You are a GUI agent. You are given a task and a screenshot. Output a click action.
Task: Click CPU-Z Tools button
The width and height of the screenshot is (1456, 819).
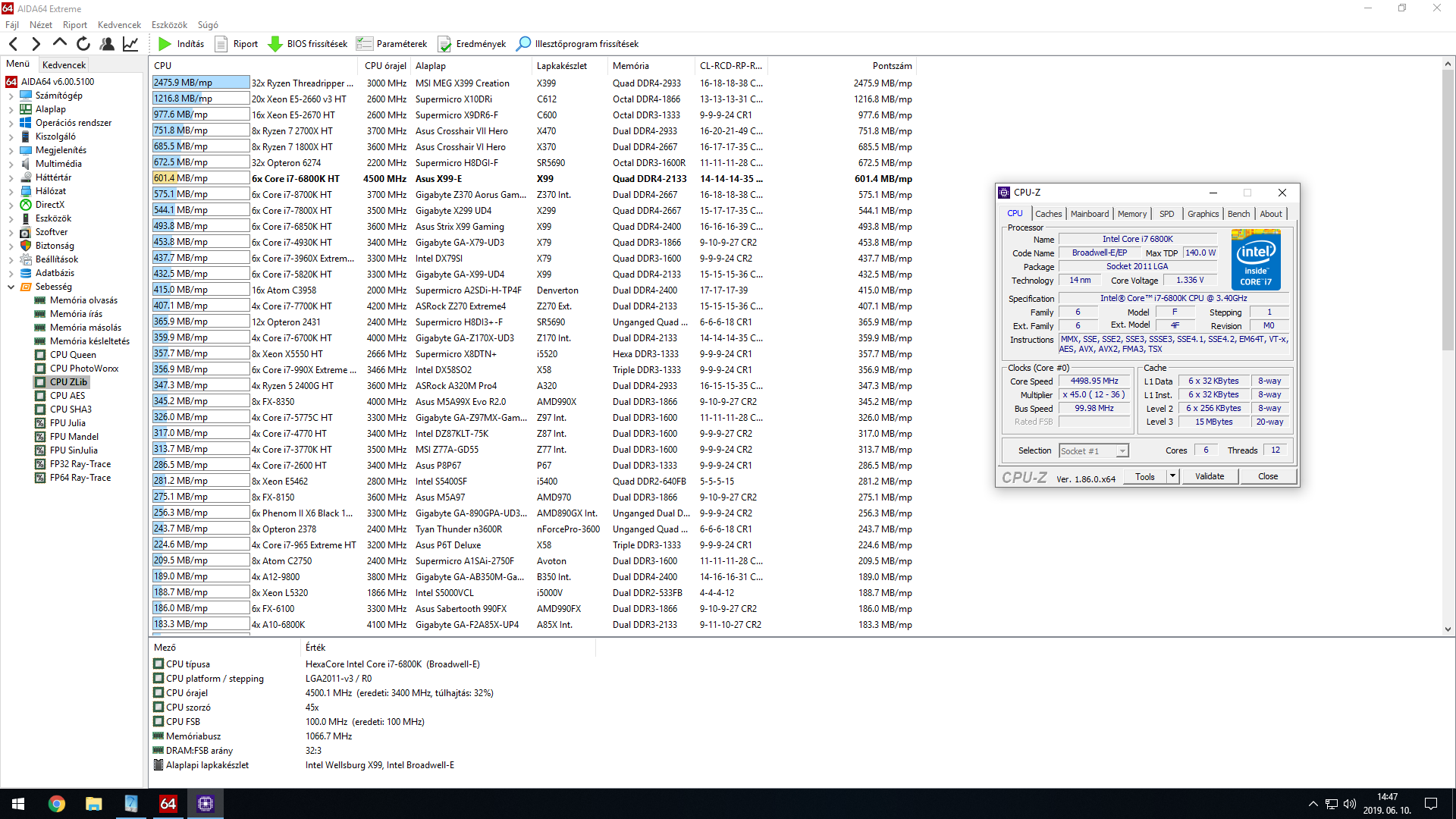tap(1145, 476)
